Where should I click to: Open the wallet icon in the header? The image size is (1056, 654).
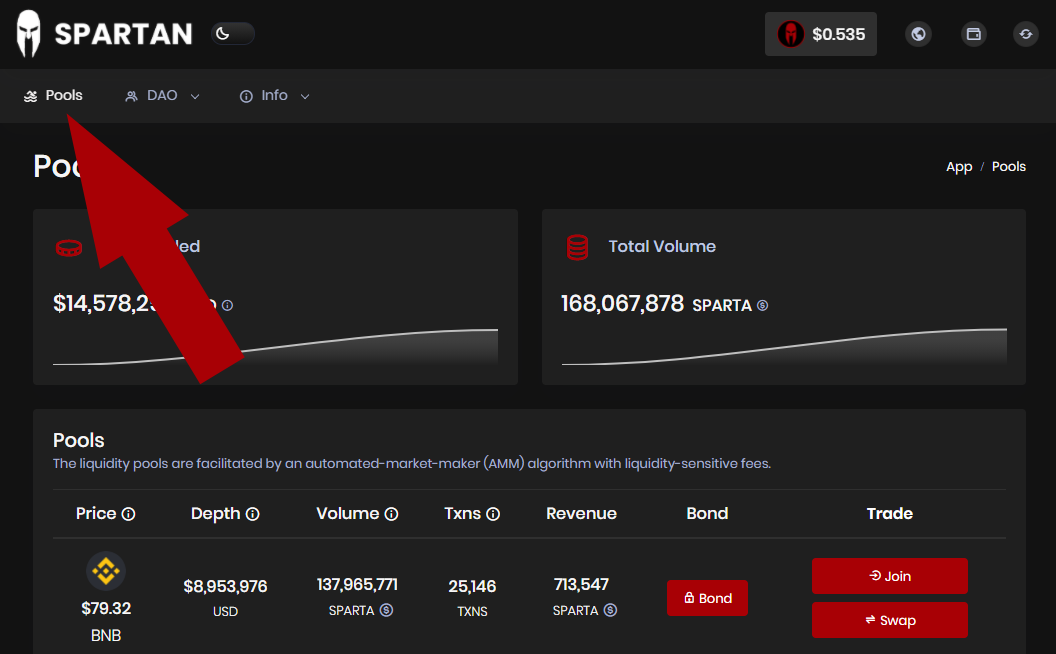point(973,34)
